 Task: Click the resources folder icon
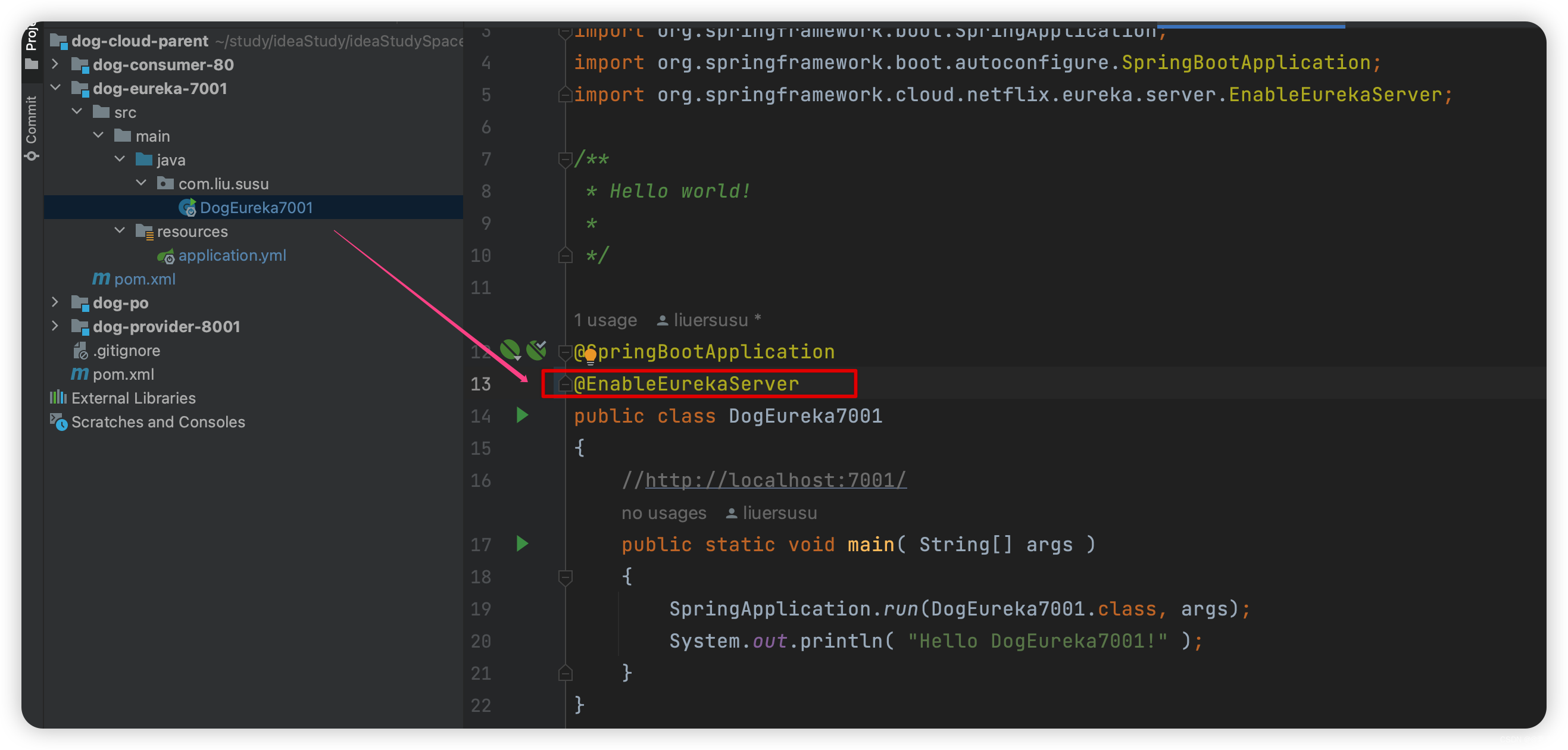[x=144, y=232]
